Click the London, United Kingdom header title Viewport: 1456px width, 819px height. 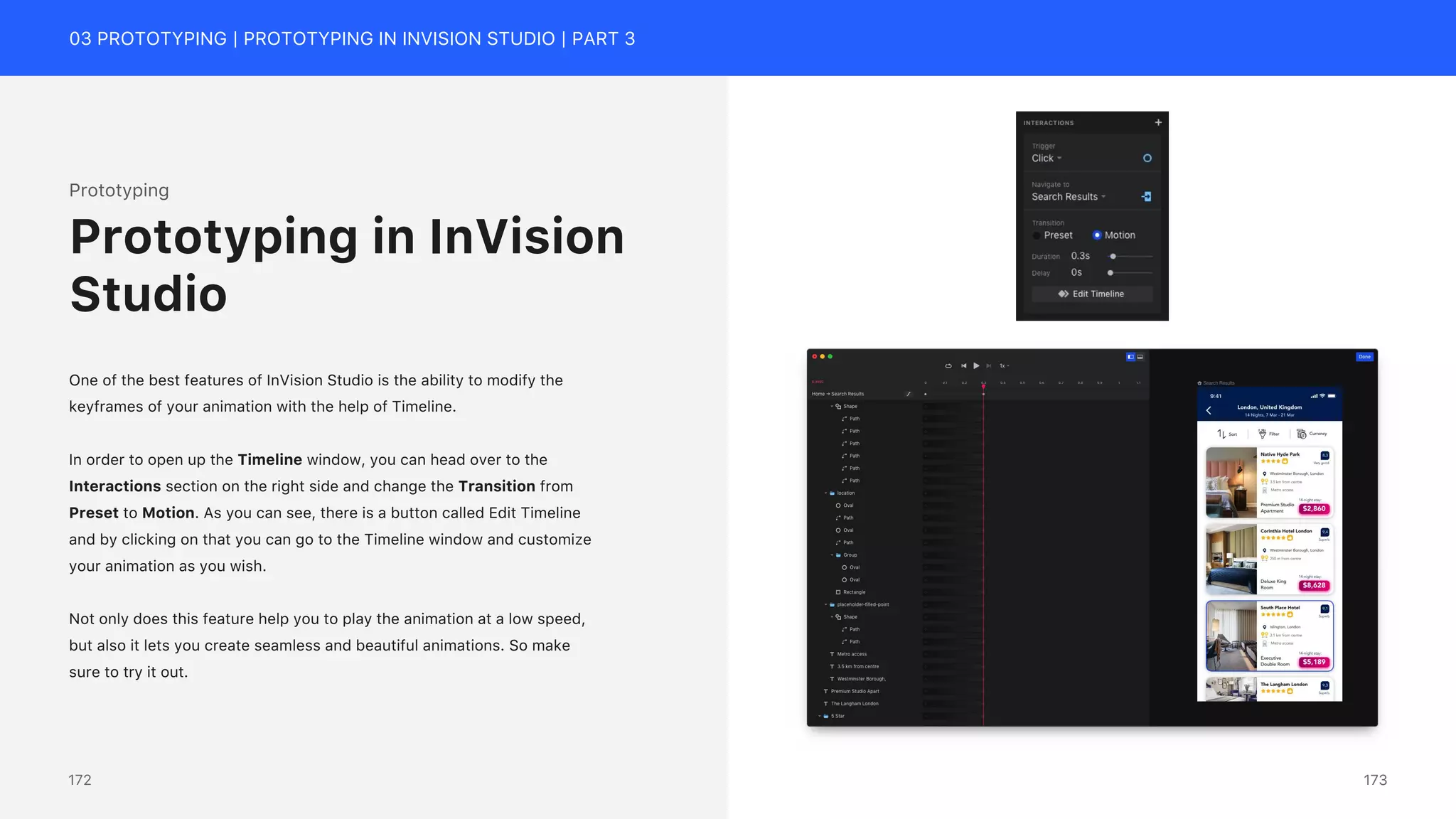pos(1270,407)
